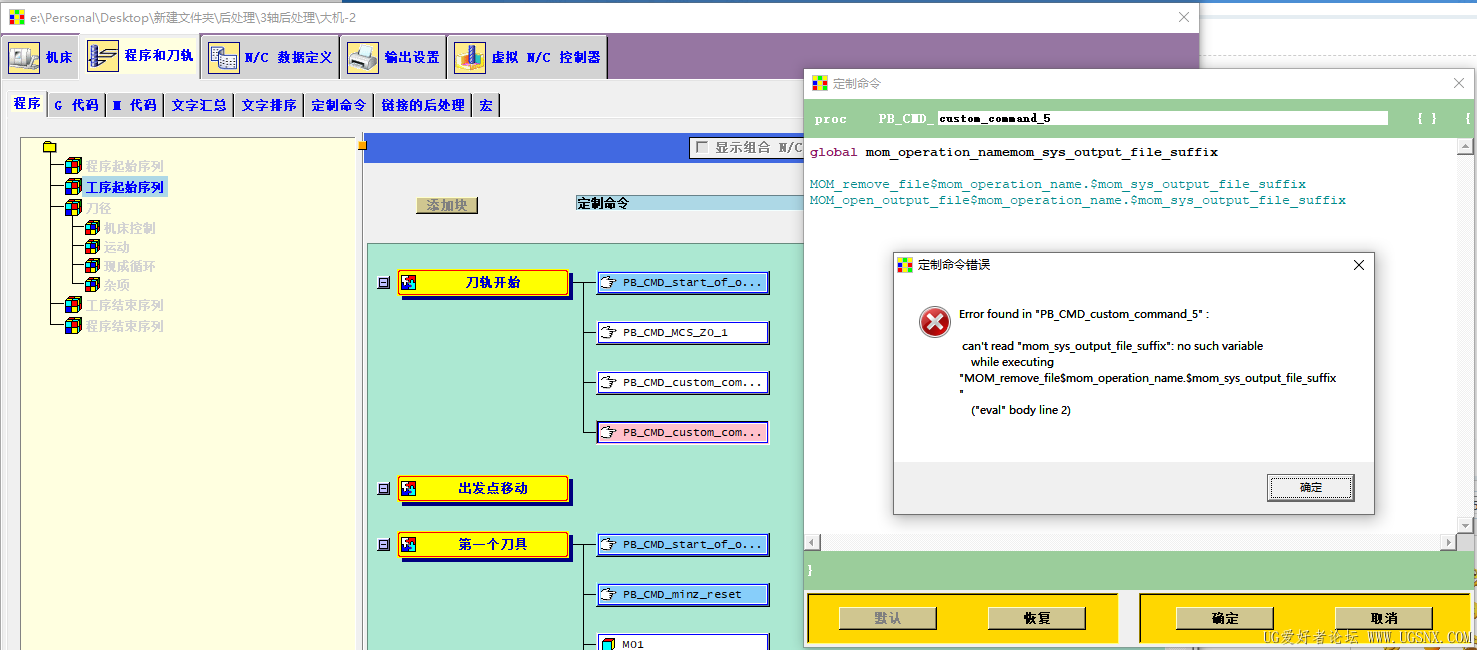
Task: Click the 默认 button
Action: click(x=887, y=618)
